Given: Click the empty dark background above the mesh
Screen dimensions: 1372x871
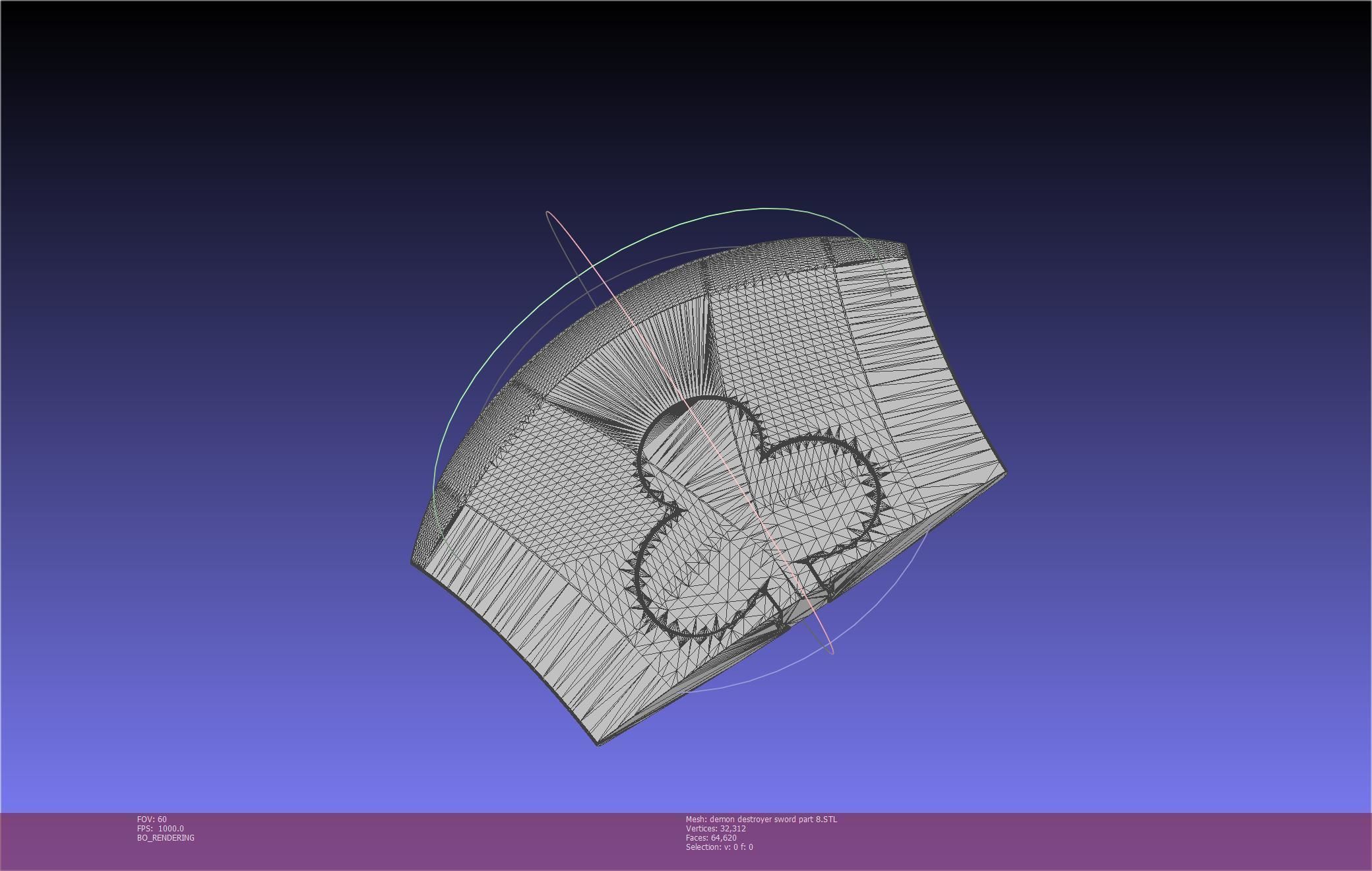Looking at the screenshot, I should pos(686,99).
